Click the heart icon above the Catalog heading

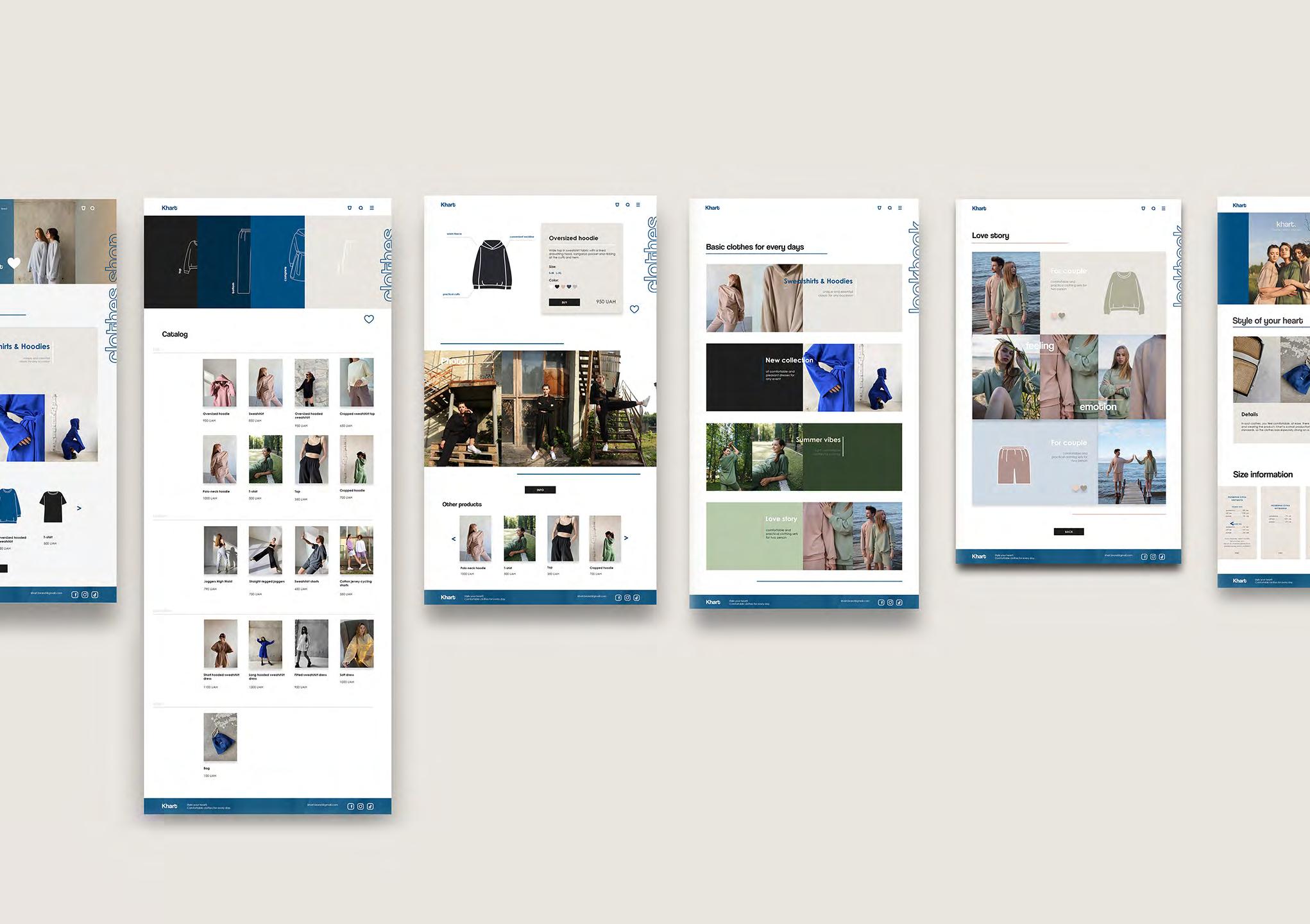click(x=369, y=319)
